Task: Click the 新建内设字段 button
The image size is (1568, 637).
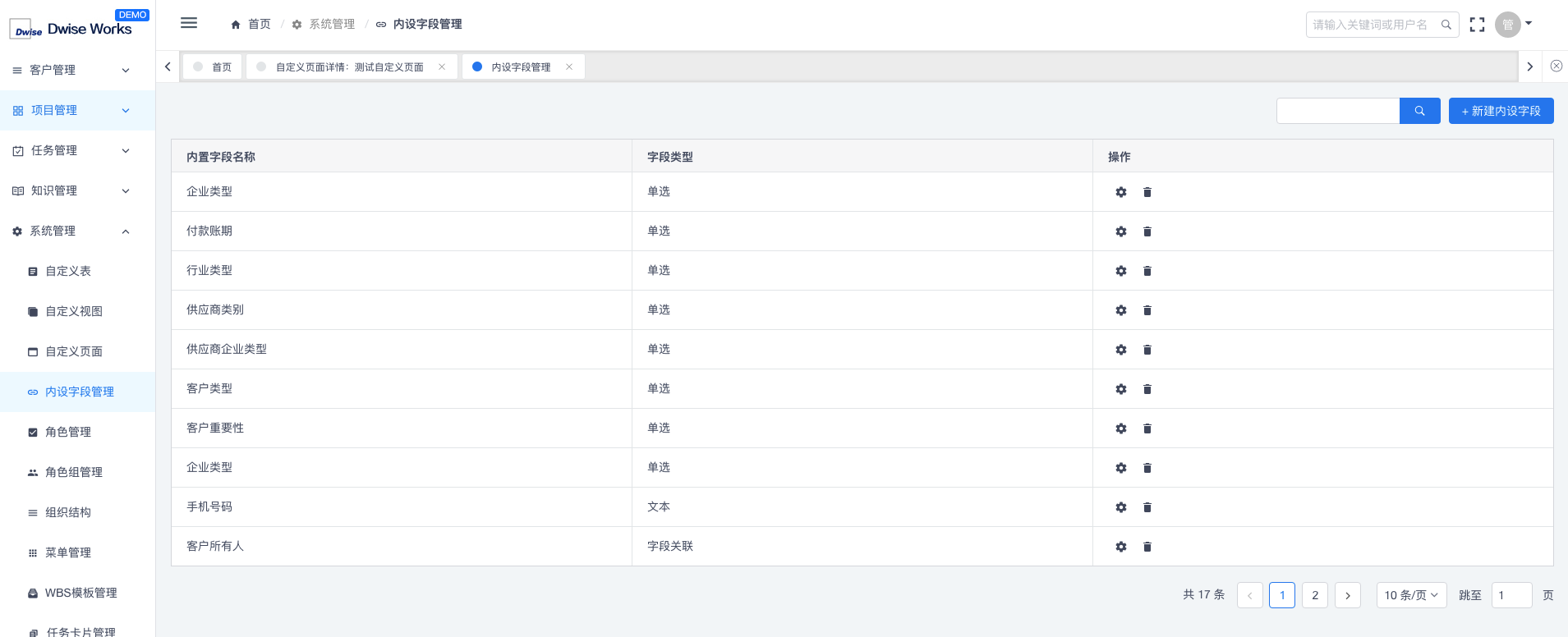Action: click(x=1501, y=111)
